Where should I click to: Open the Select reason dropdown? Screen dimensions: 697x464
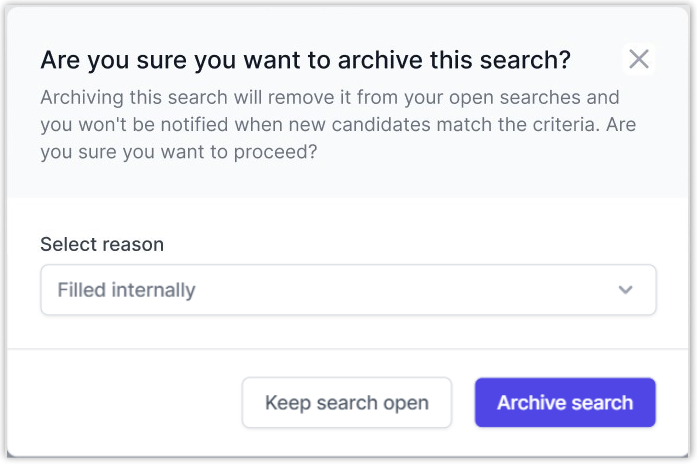click(x=348, y=290)
